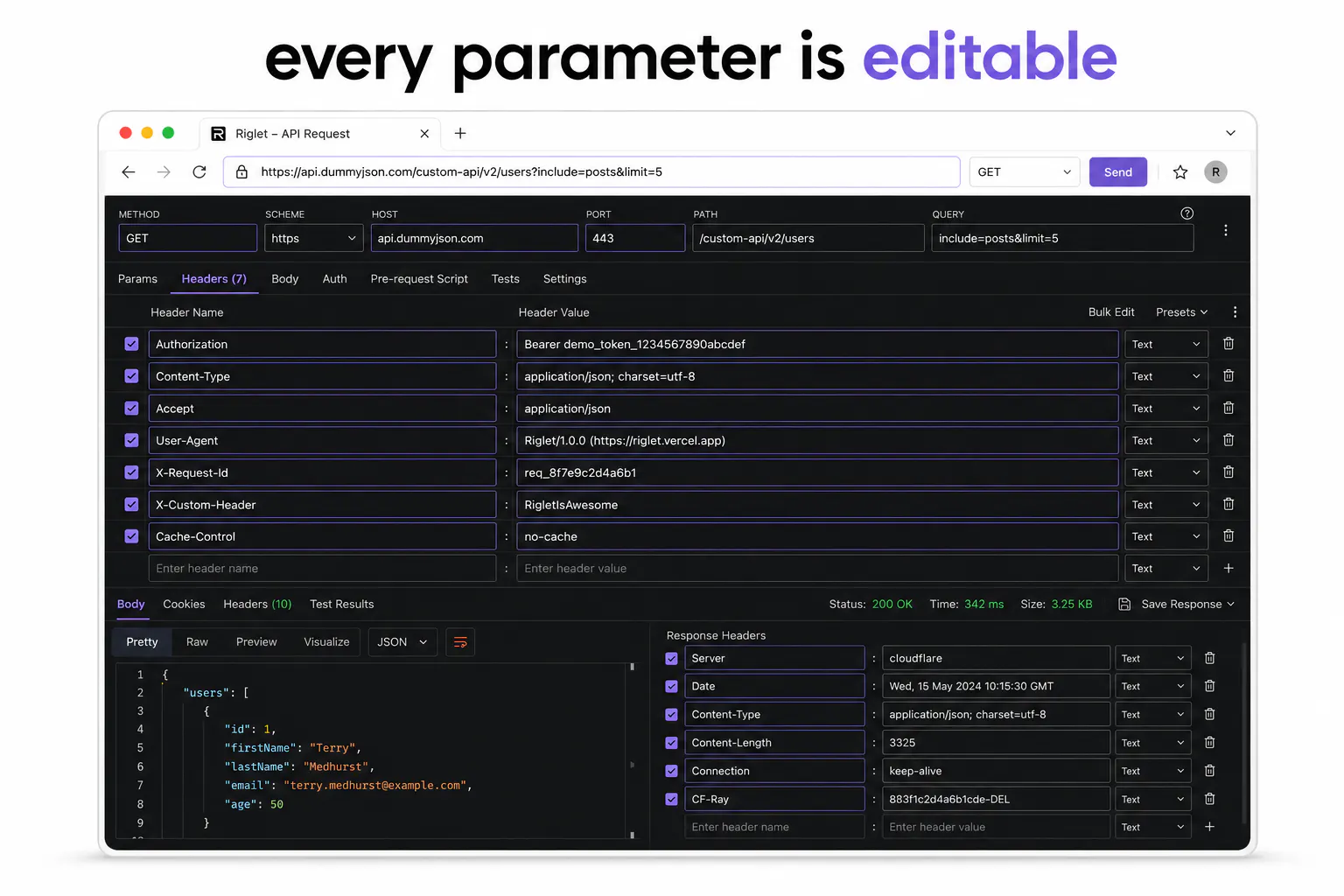
Task: Click the PORT field showing 443
Action: (x=635, y=238)
